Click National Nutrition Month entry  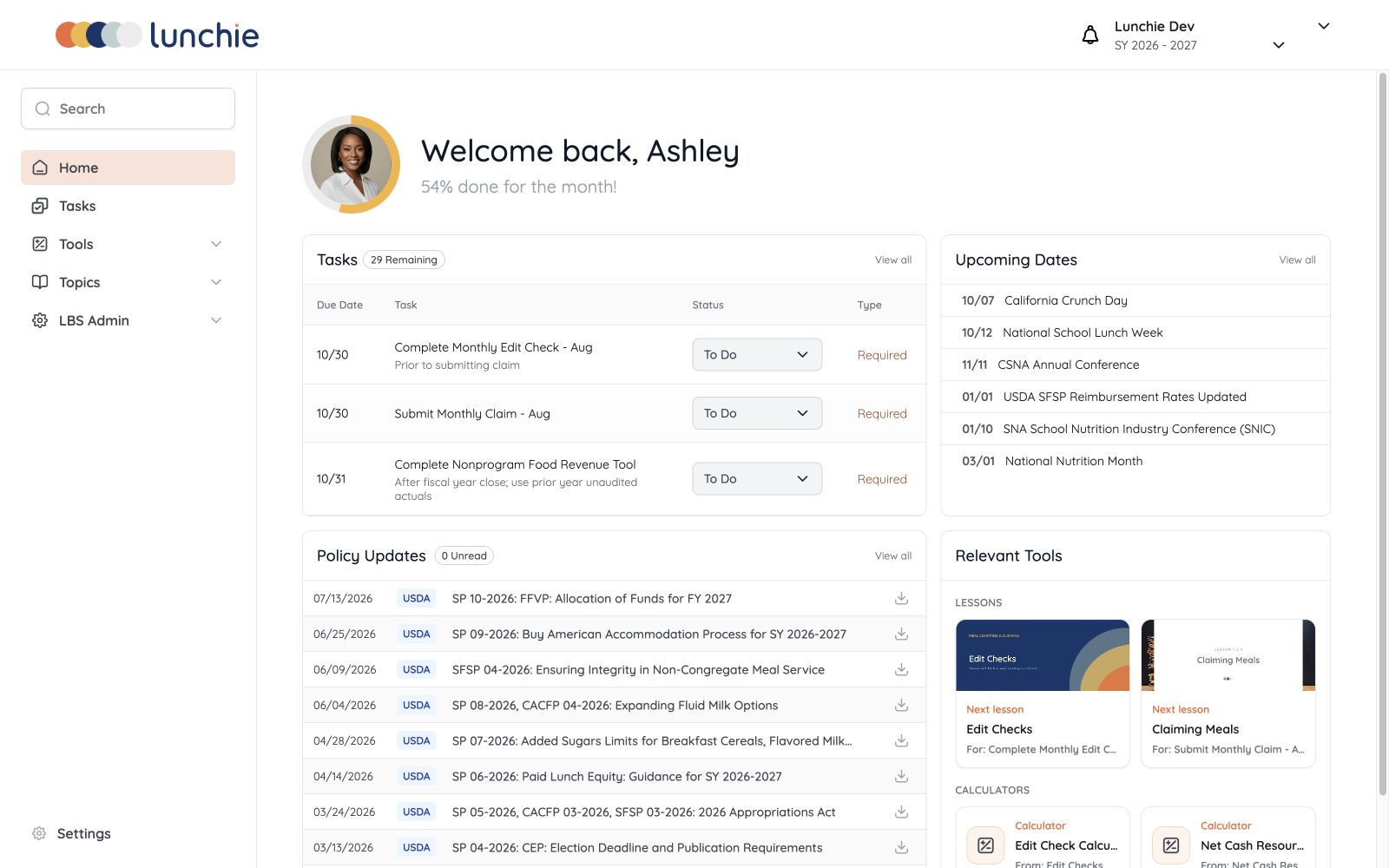(1136, 461)
